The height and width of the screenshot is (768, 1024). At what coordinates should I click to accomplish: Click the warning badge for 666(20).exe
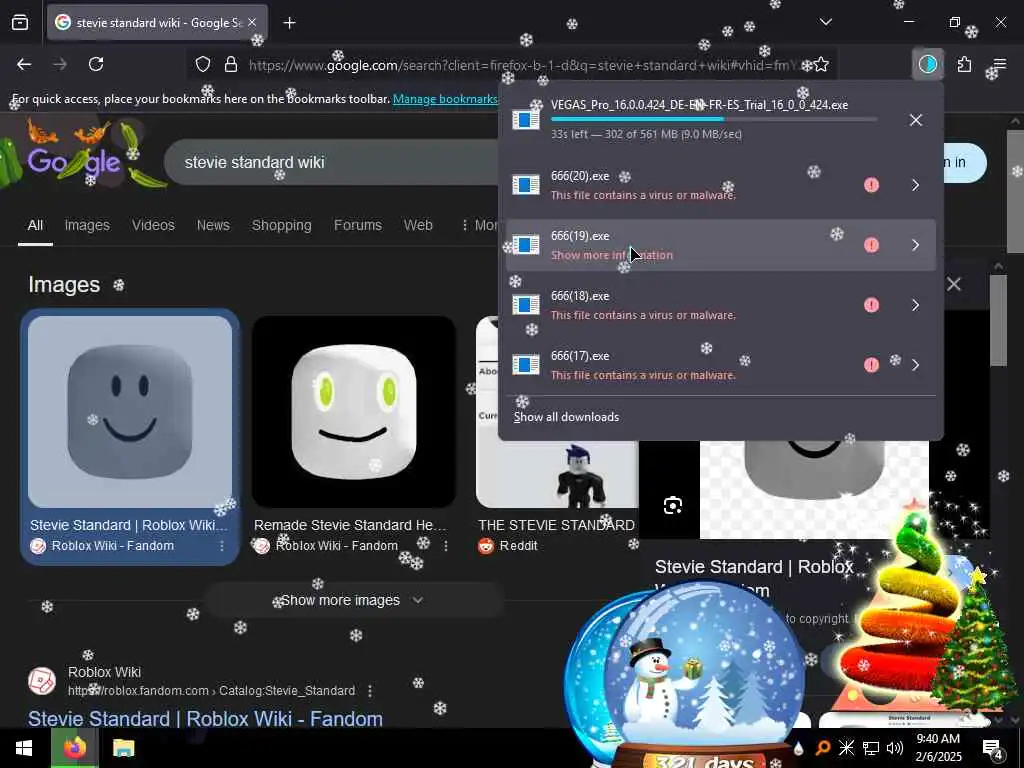coord(871,185)
